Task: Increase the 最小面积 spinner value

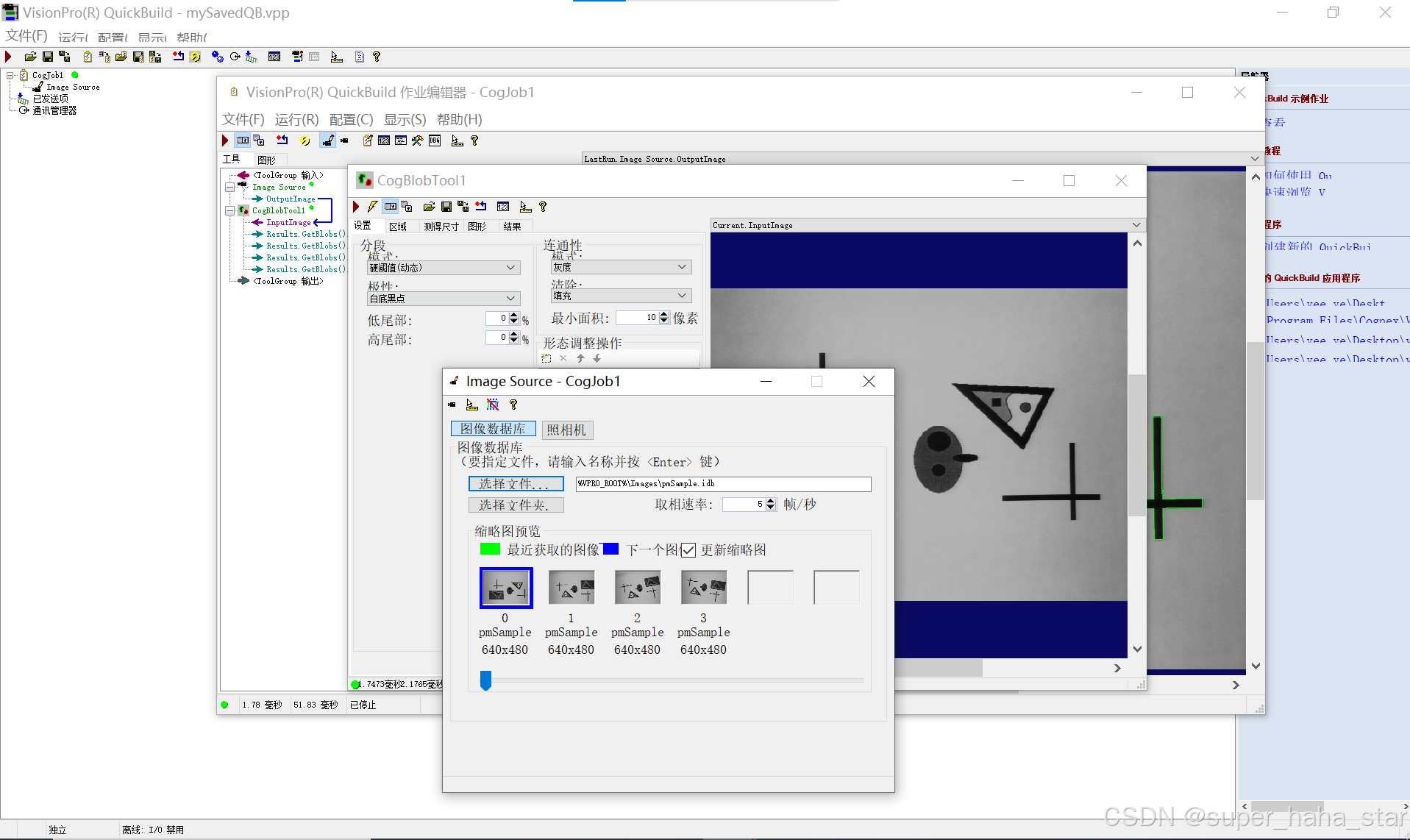Action: (664, 314)
